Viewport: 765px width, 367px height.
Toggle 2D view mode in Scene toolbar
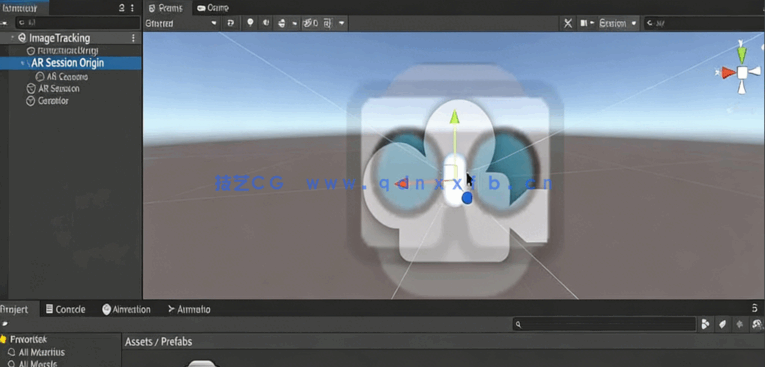pos(230,23)
